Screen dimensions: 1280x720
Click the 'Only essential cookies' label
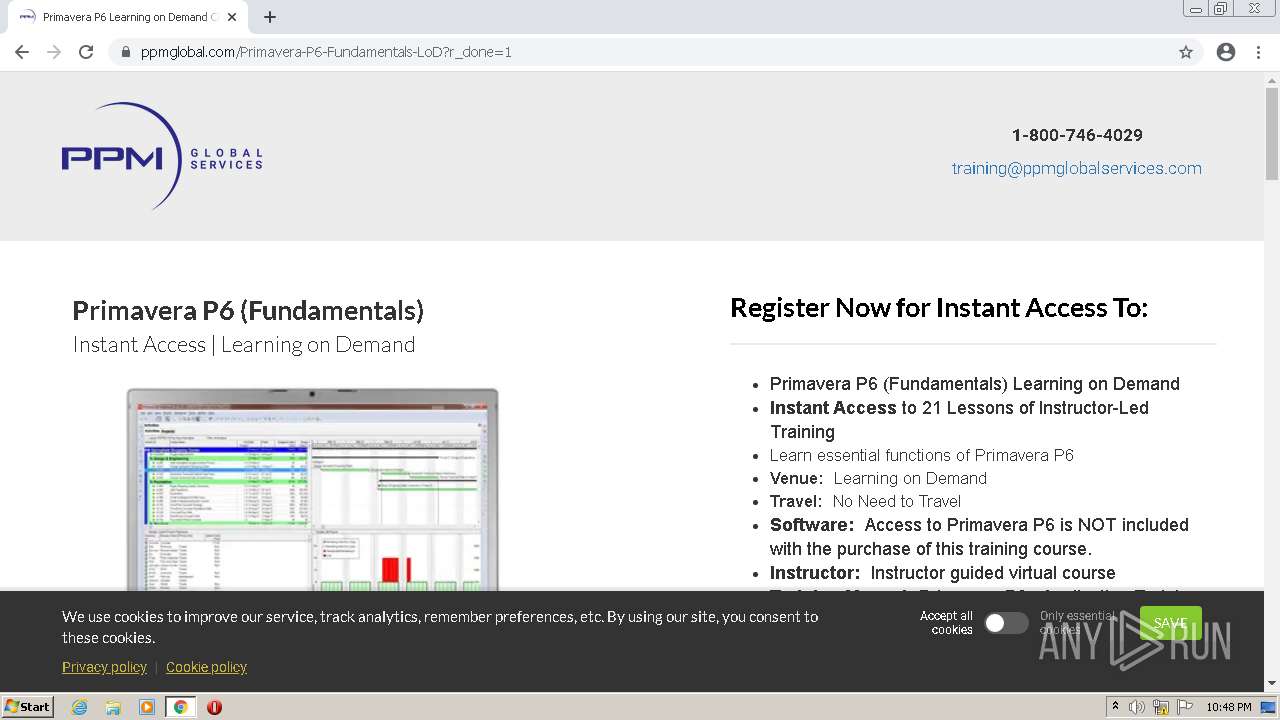(1077, 623)
